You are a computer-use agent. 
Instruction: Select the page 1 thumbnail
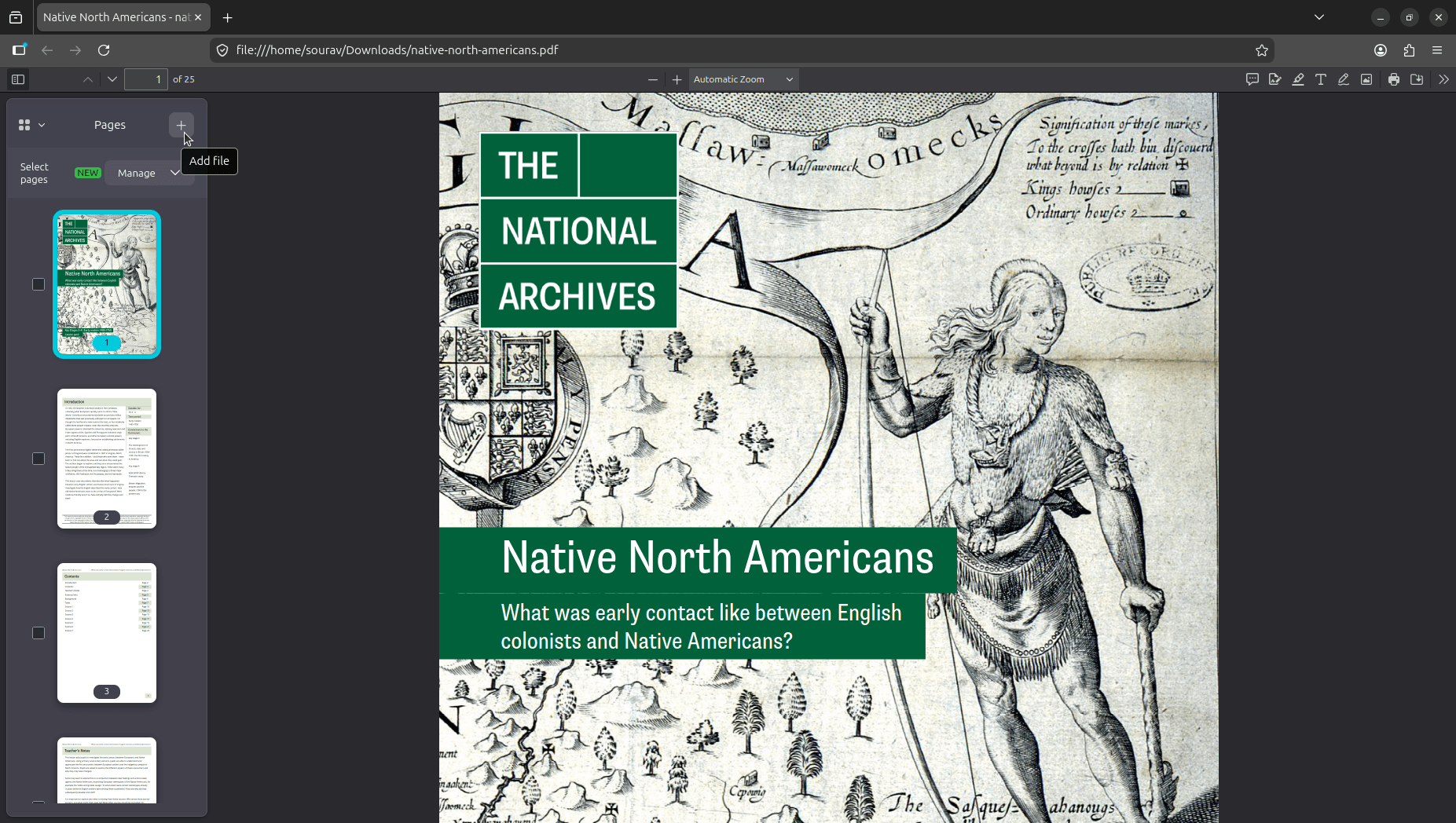tap(107, 284)
